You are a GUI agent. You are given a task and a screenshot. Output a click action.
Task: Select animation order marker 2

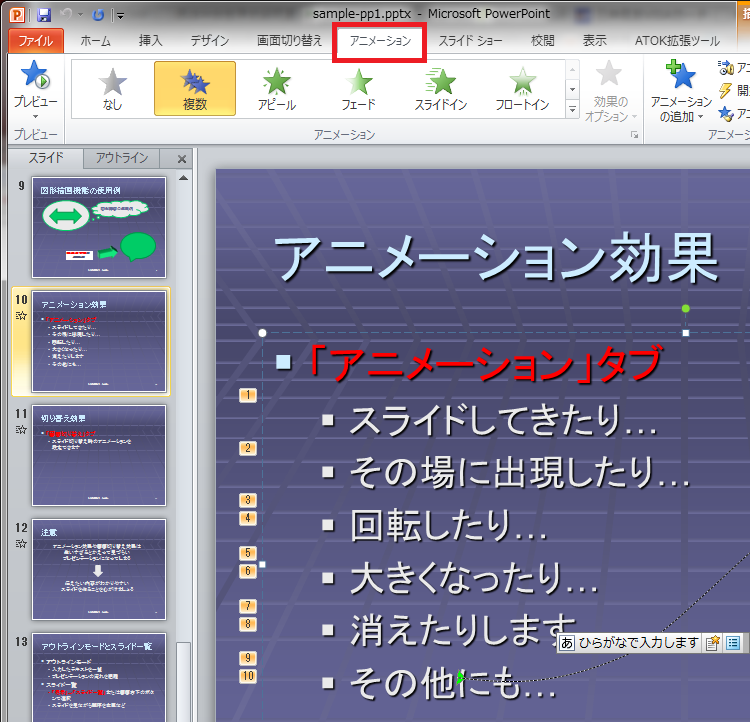[248, 448]
